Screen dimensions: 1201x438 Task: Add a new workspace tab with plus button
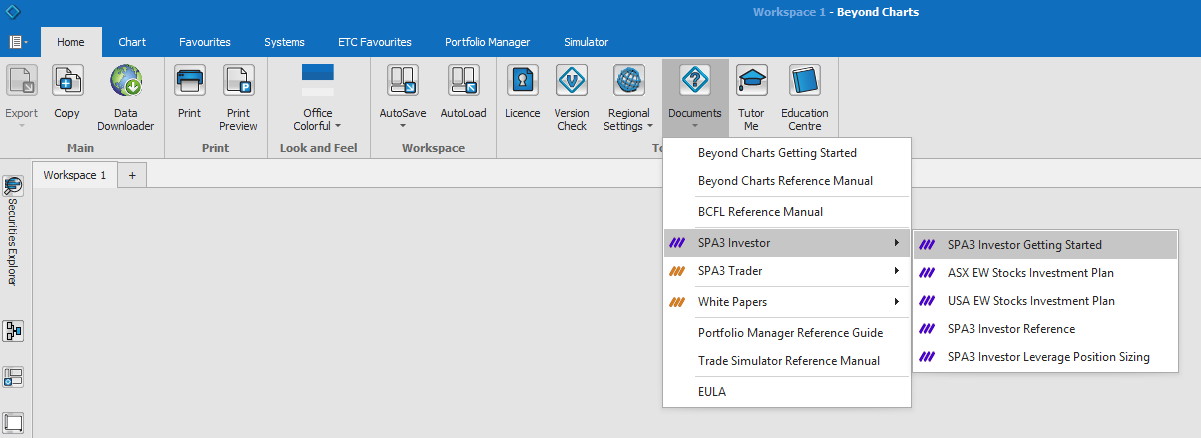coord(131,175)
